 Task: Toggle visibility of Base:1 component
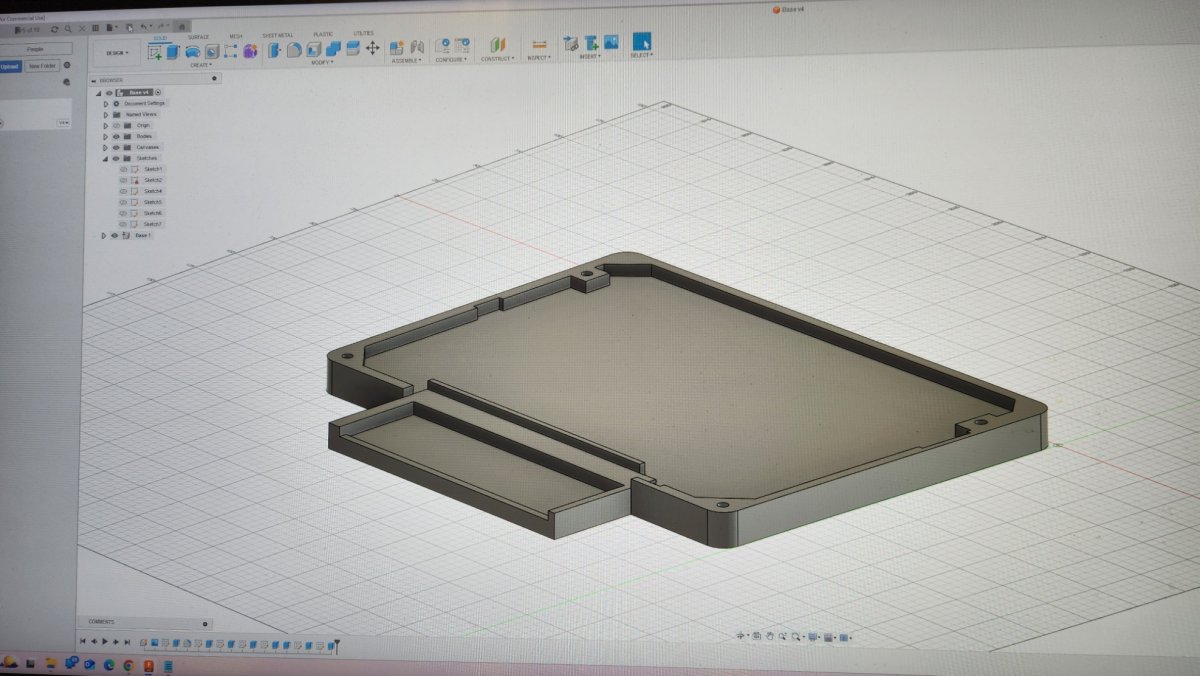point(115,236)
